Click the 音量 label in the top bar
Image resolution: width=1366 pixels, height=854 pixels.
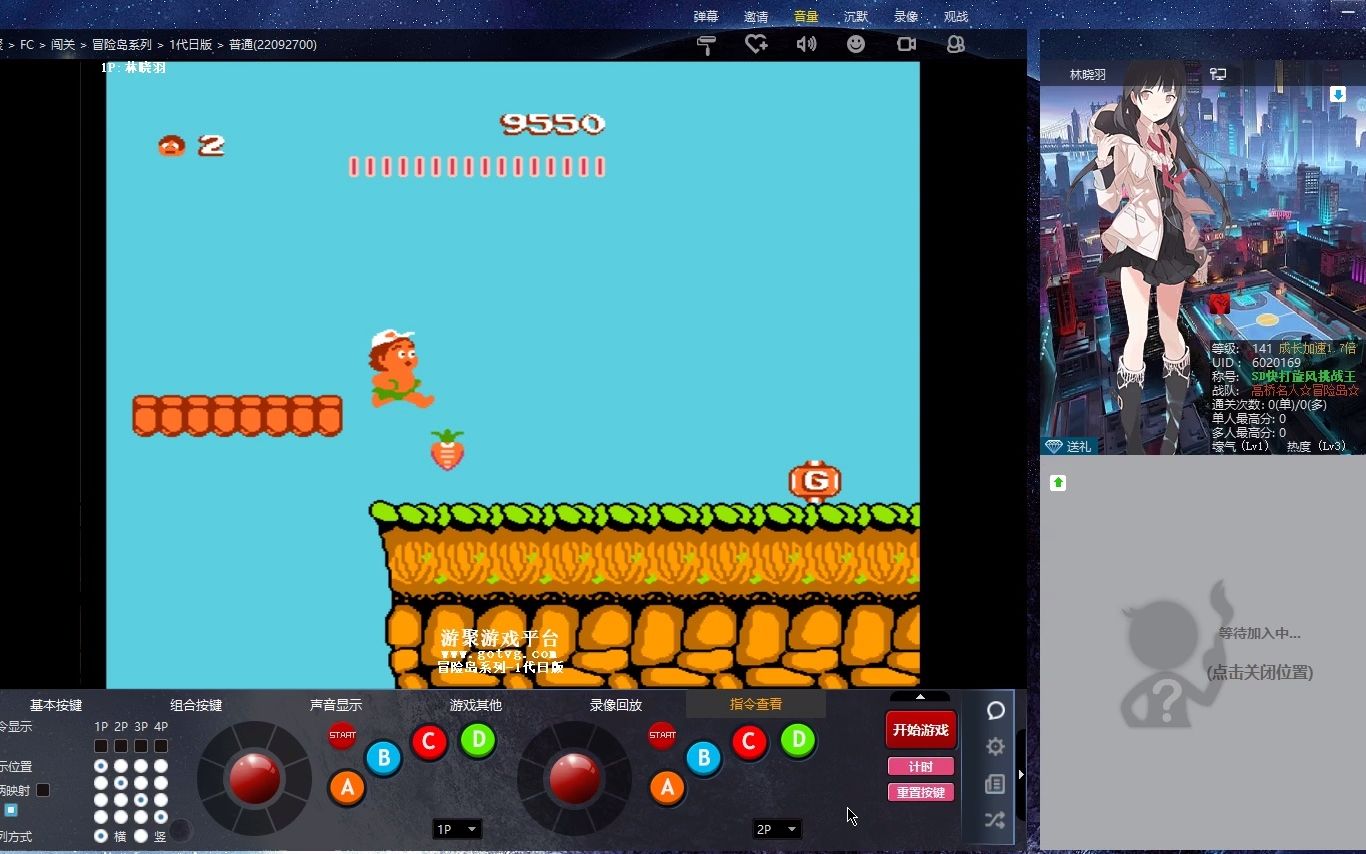[x=806, y=16]
